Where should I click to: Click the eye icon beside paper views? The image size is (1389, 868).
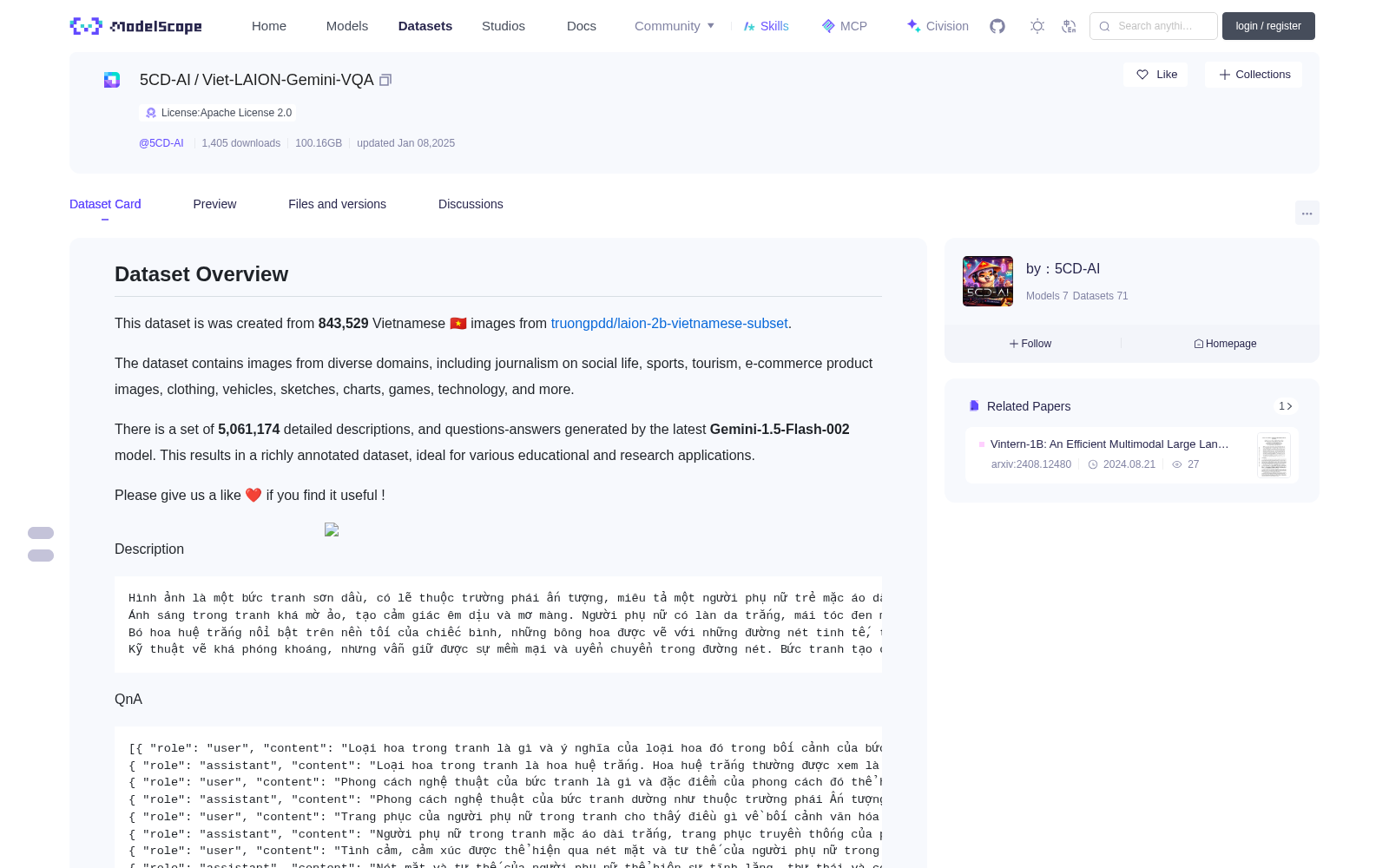[x=1177, y=464]
